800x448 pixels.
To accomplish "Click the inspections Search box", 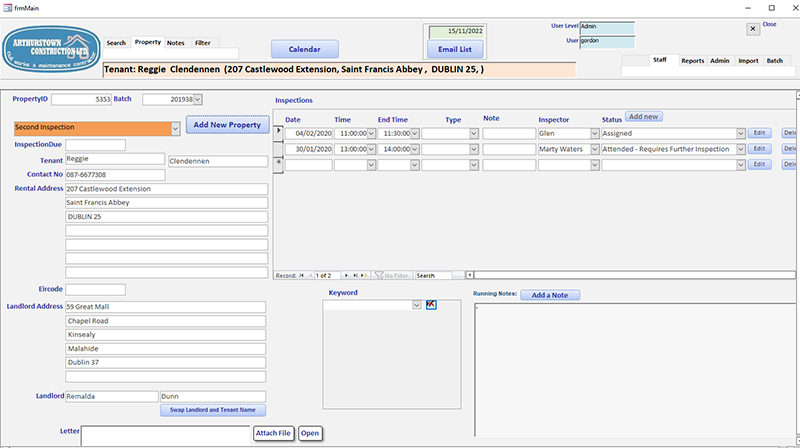I will click(x=433, y=276).
